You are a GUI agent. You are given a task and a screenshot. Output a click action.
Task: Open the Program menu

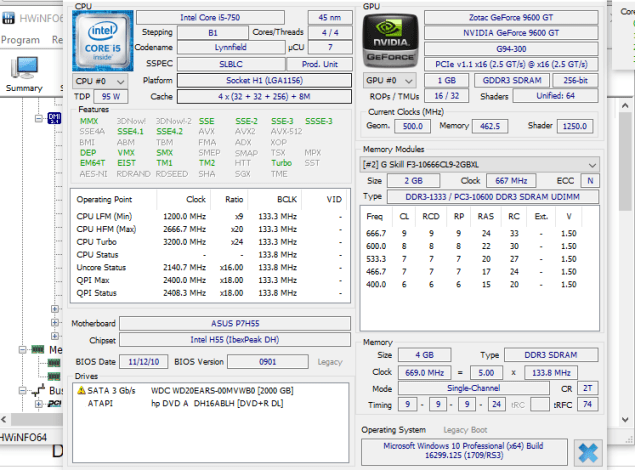coord(20,40)
